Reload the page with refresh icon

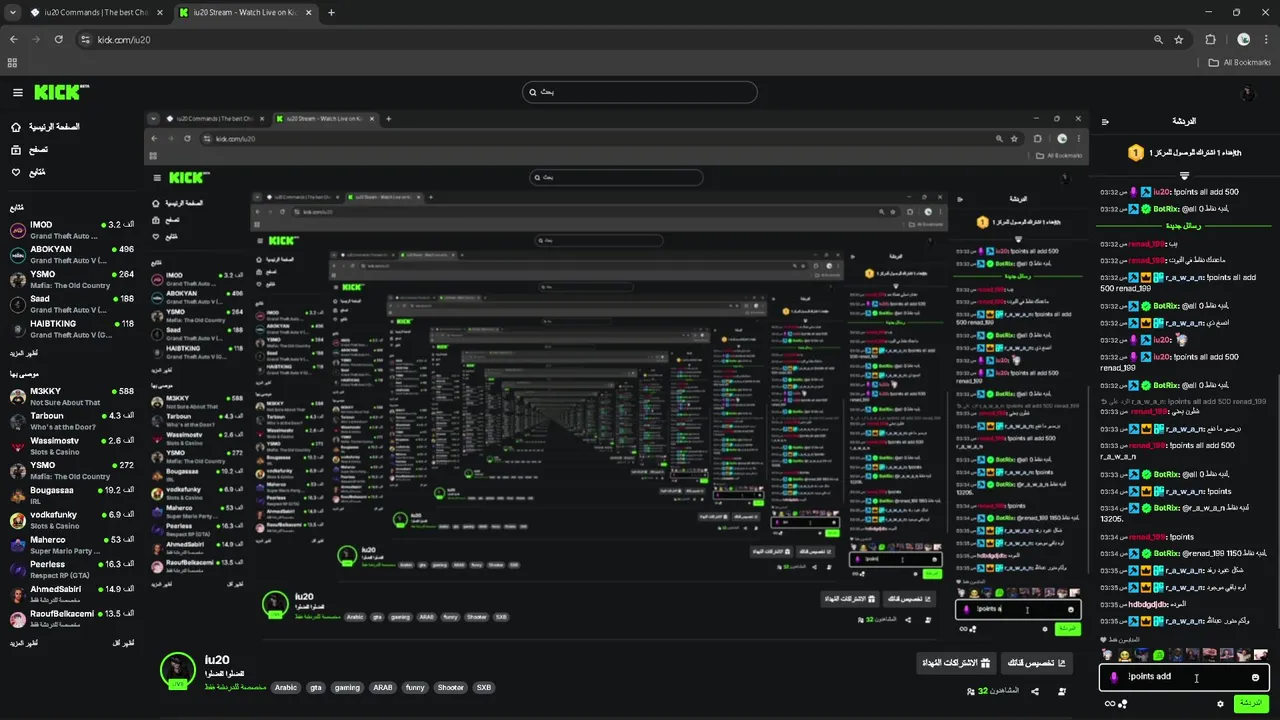tap(59, 40)
